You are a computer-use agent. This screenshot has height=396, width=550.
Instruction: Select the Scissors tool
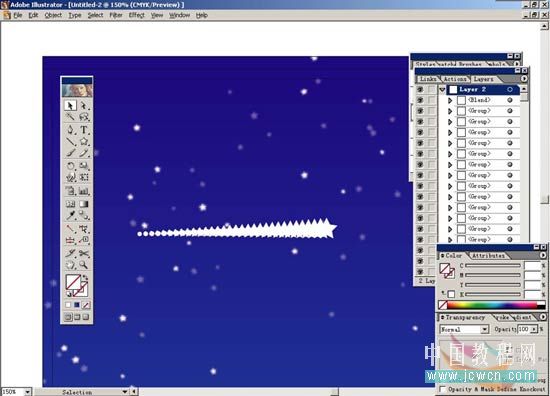click(x=84, y=253)
